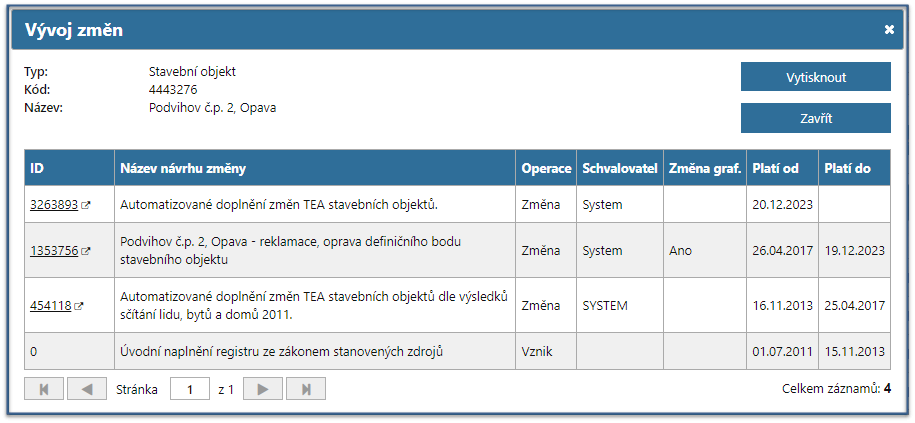Click the Vytisknout button

[815, 77]
